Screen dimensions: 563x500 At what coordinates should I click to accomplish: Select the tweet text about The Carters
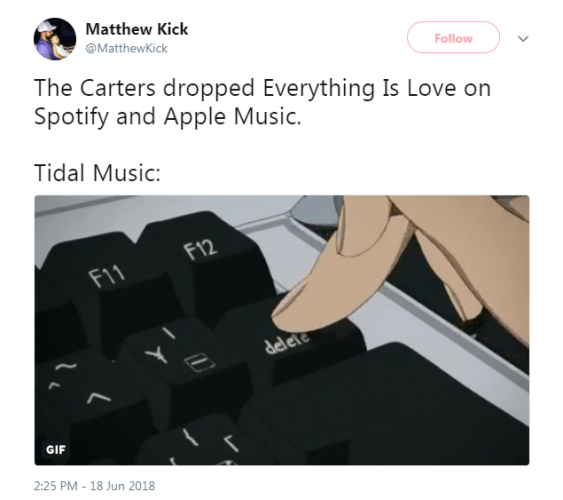[x=262, y=102]
